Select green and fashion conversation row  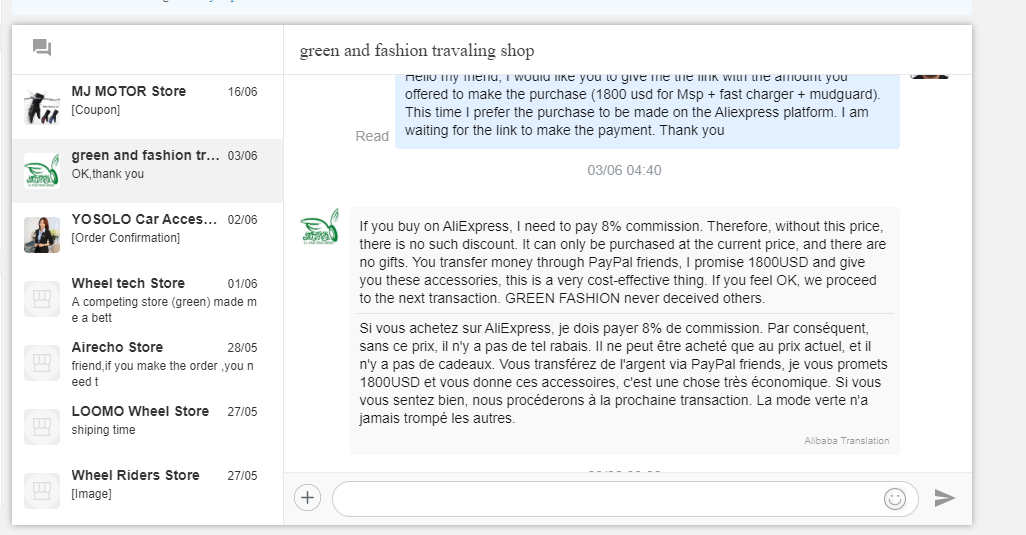click(147, 171)
